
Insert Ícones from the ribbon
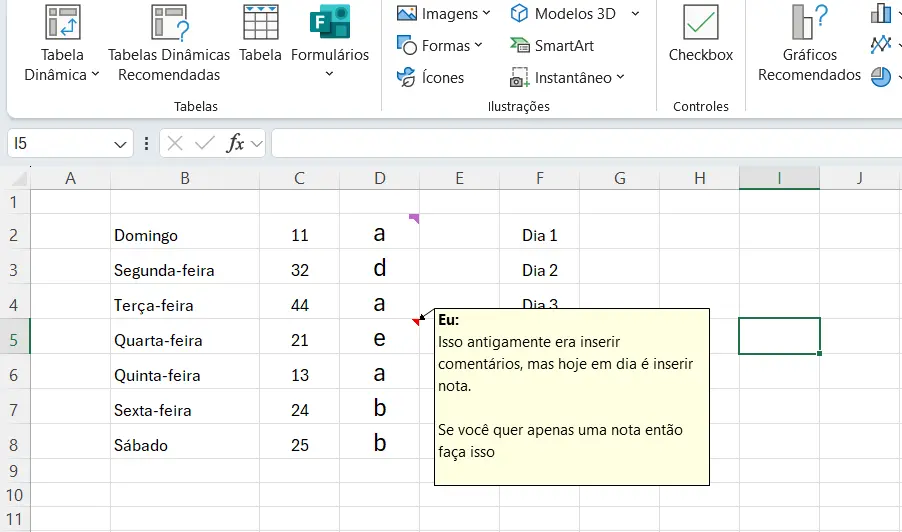click(430, 77)
